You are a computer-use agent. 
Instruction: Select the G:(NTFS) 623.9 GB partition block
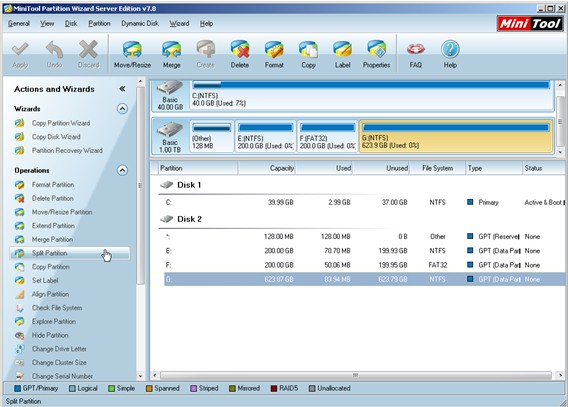pos(456,137)
